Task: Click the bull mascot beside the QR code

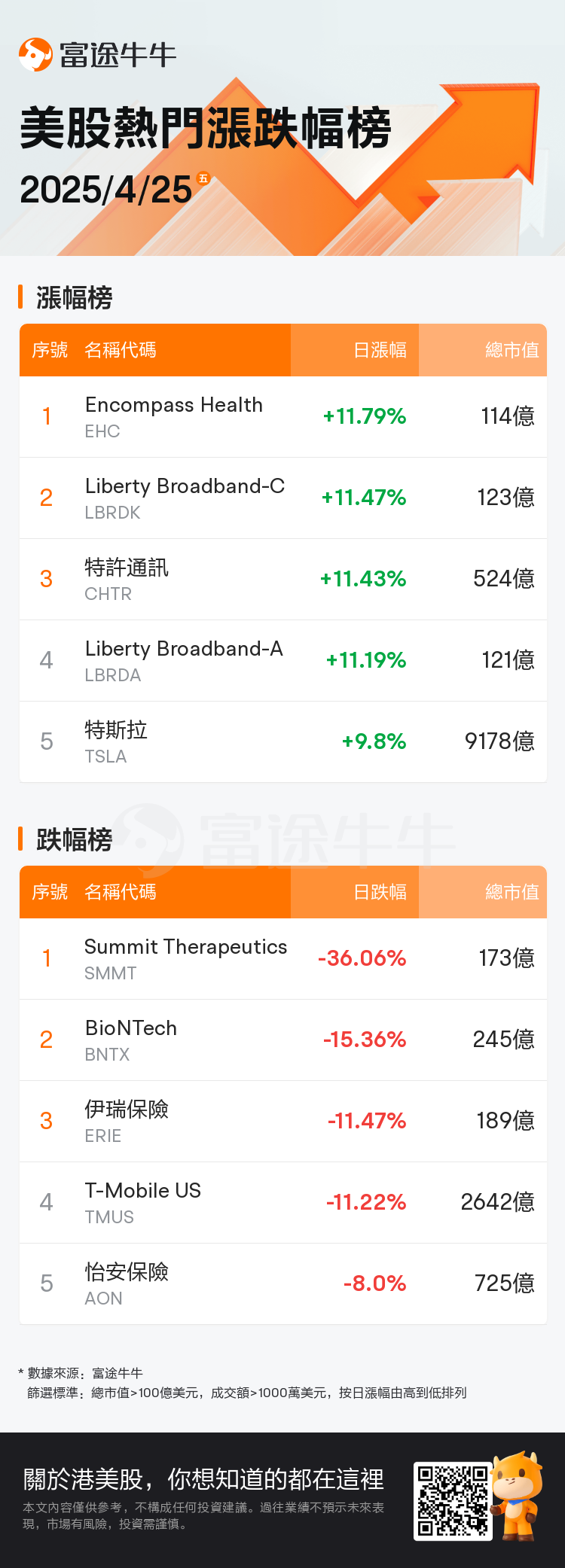Action: tap(517, 1496)
